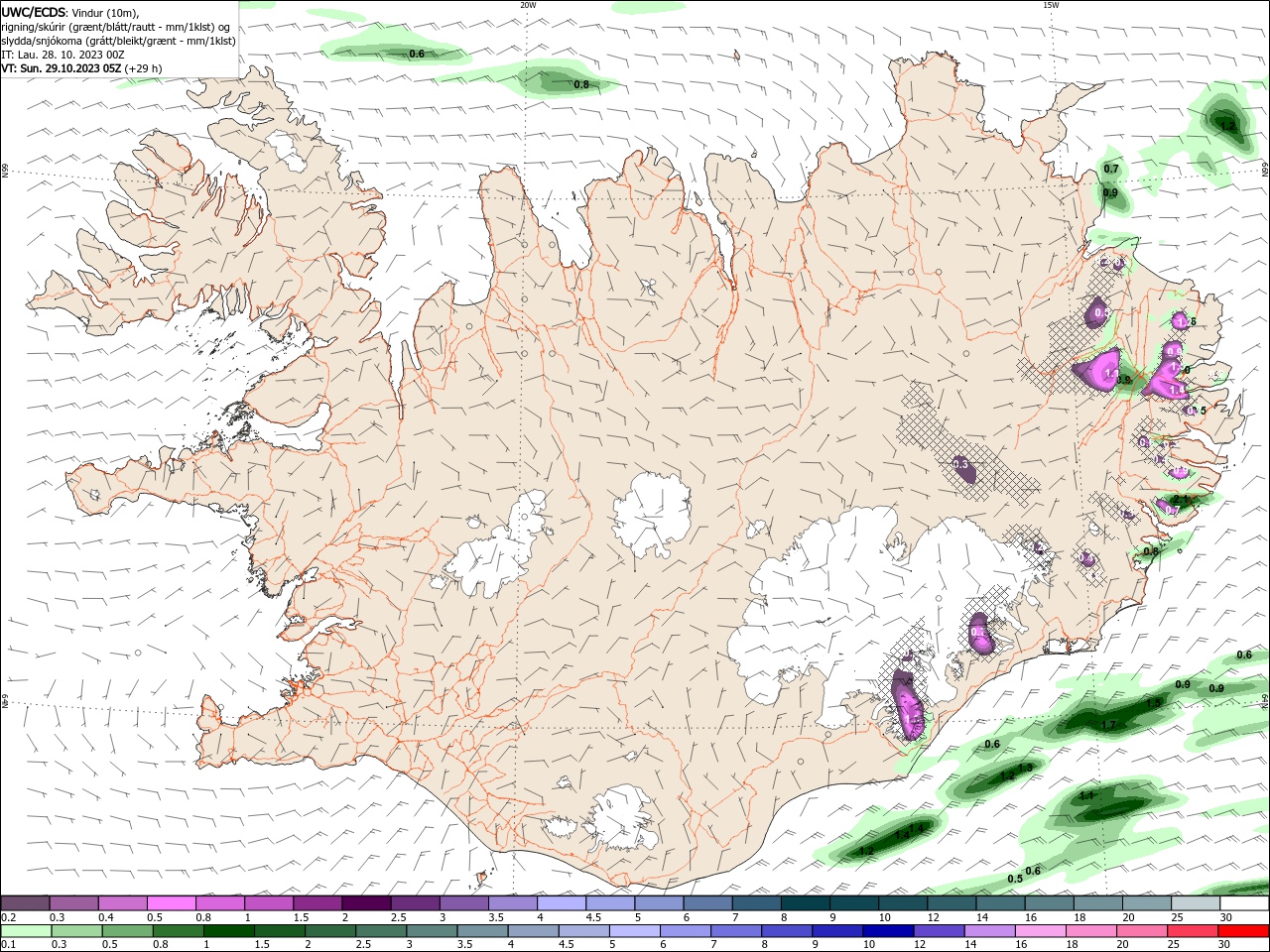Click the 1.5 rain value in the southeast rain band
Image resolution: width=1270 pixels, height=952 pixels.
click(x=1154, y=702)
